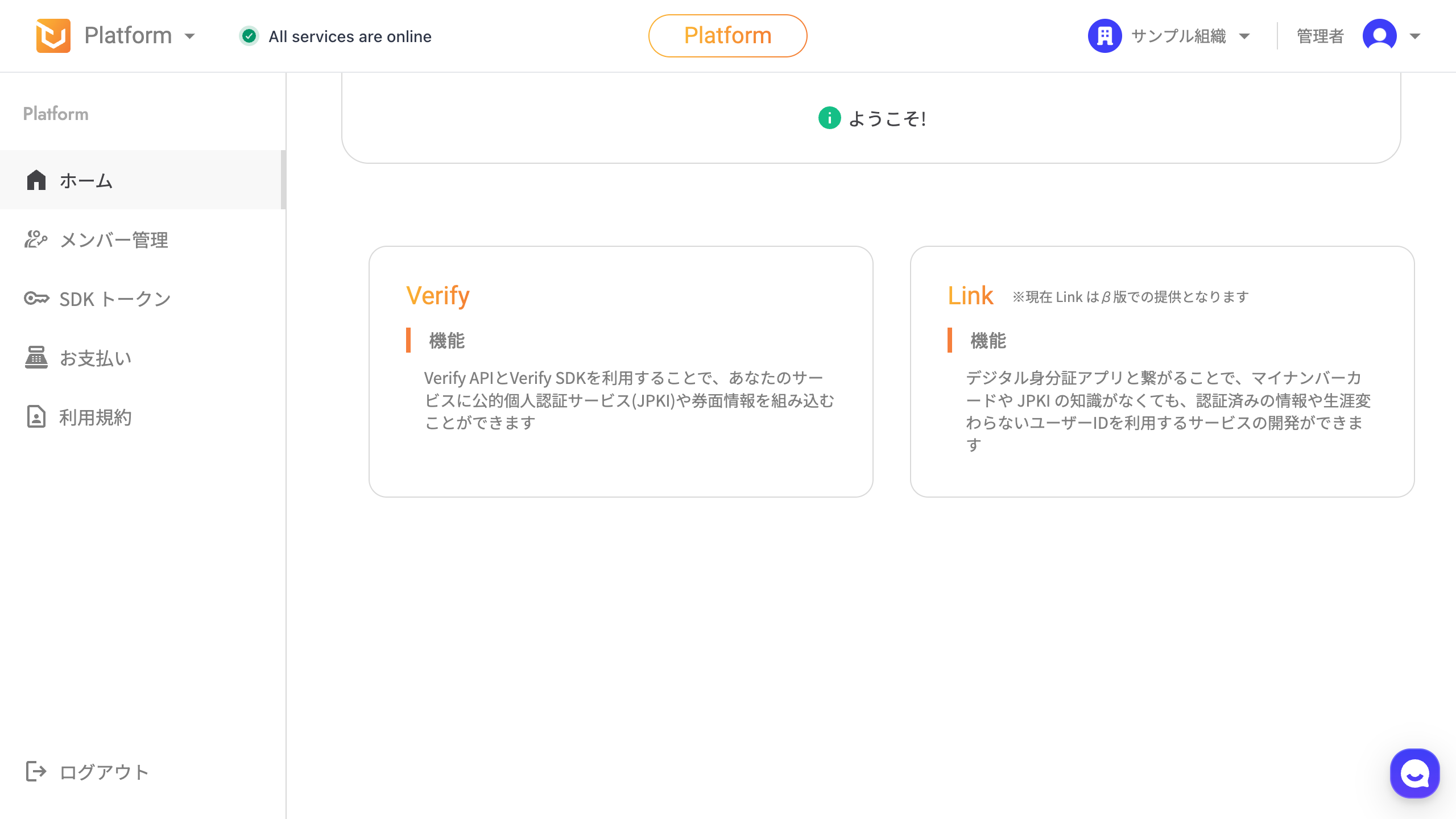Click the home icon in the sidebar
Screen dimensions: 1456x819
36,180
